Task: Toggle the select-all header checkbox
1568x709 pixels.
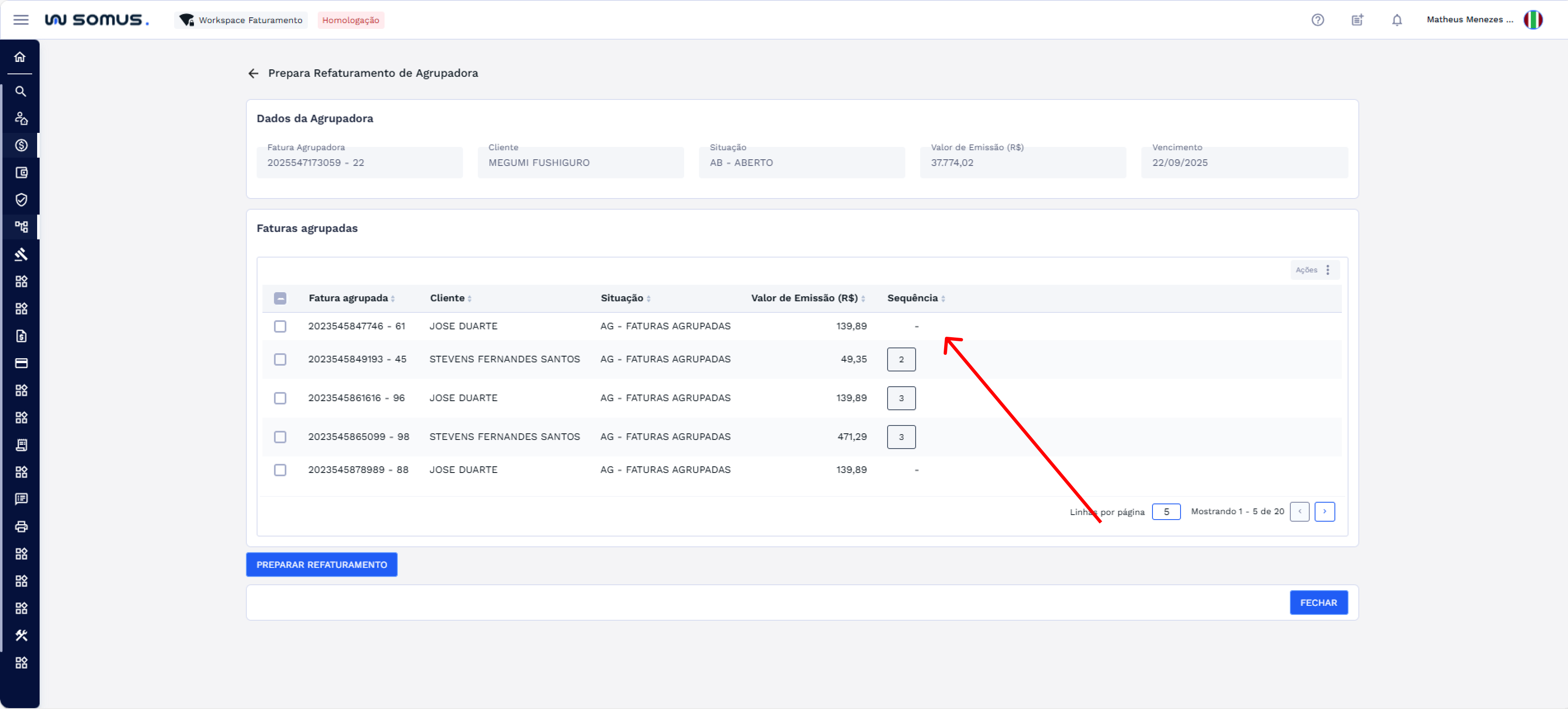Action: [280, 298]
